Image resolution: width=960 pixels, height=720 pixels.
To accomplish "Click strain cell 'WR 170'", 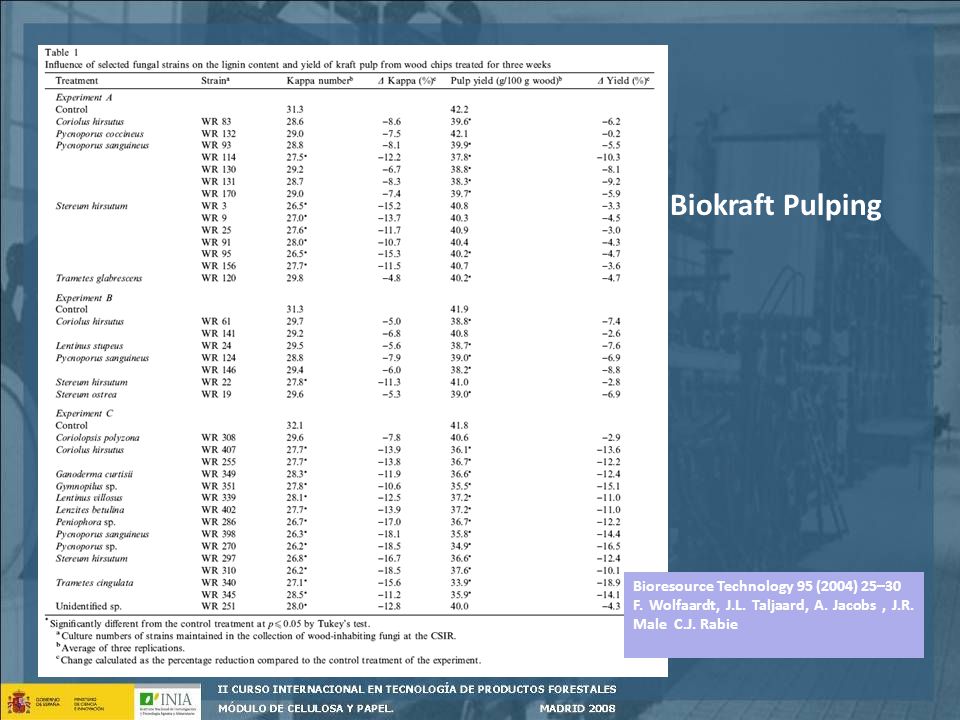I will tap(219, 193).
